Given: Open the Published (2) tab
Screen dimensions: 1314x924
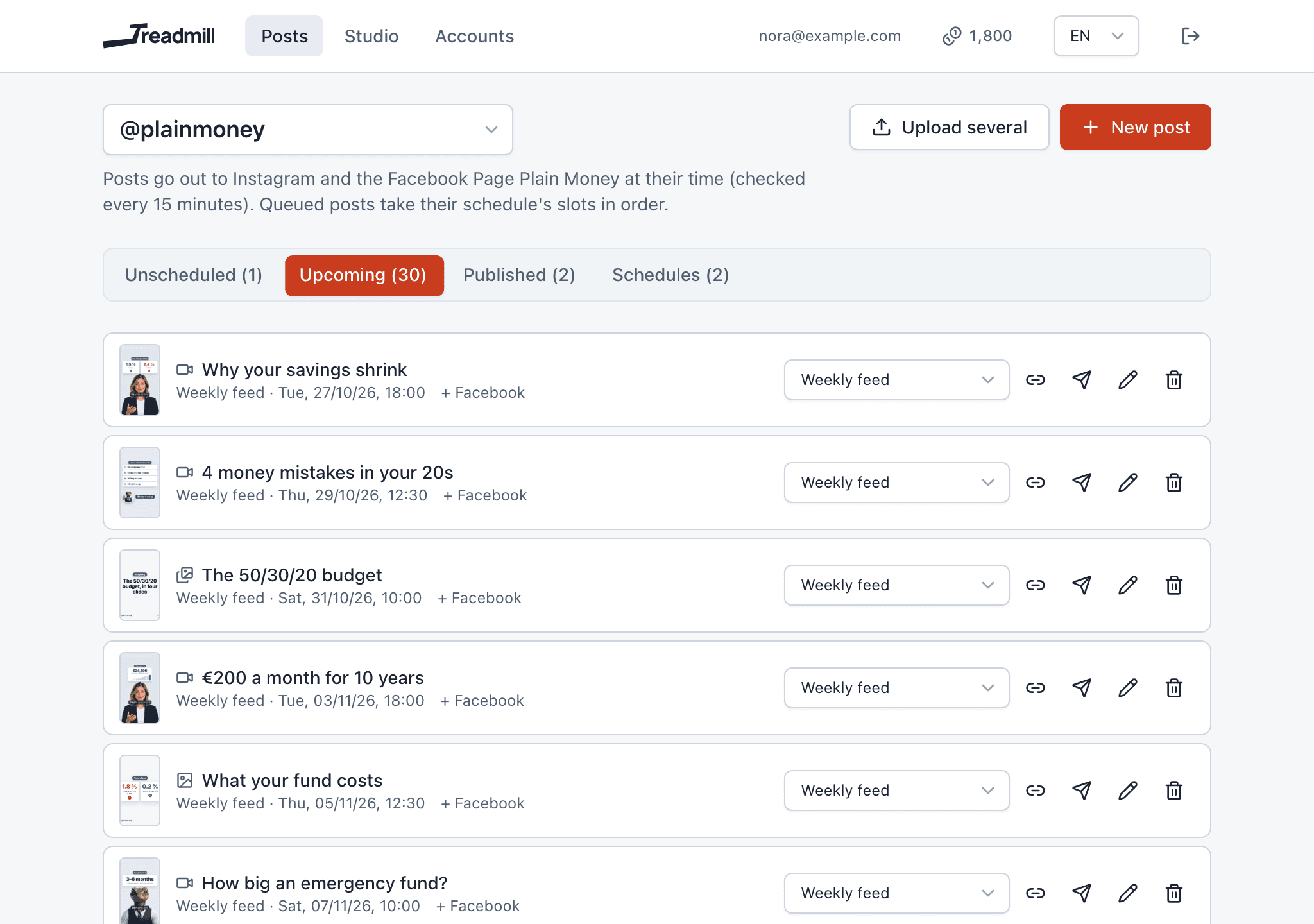Looking at the screenshot, I should click(519, 275).
